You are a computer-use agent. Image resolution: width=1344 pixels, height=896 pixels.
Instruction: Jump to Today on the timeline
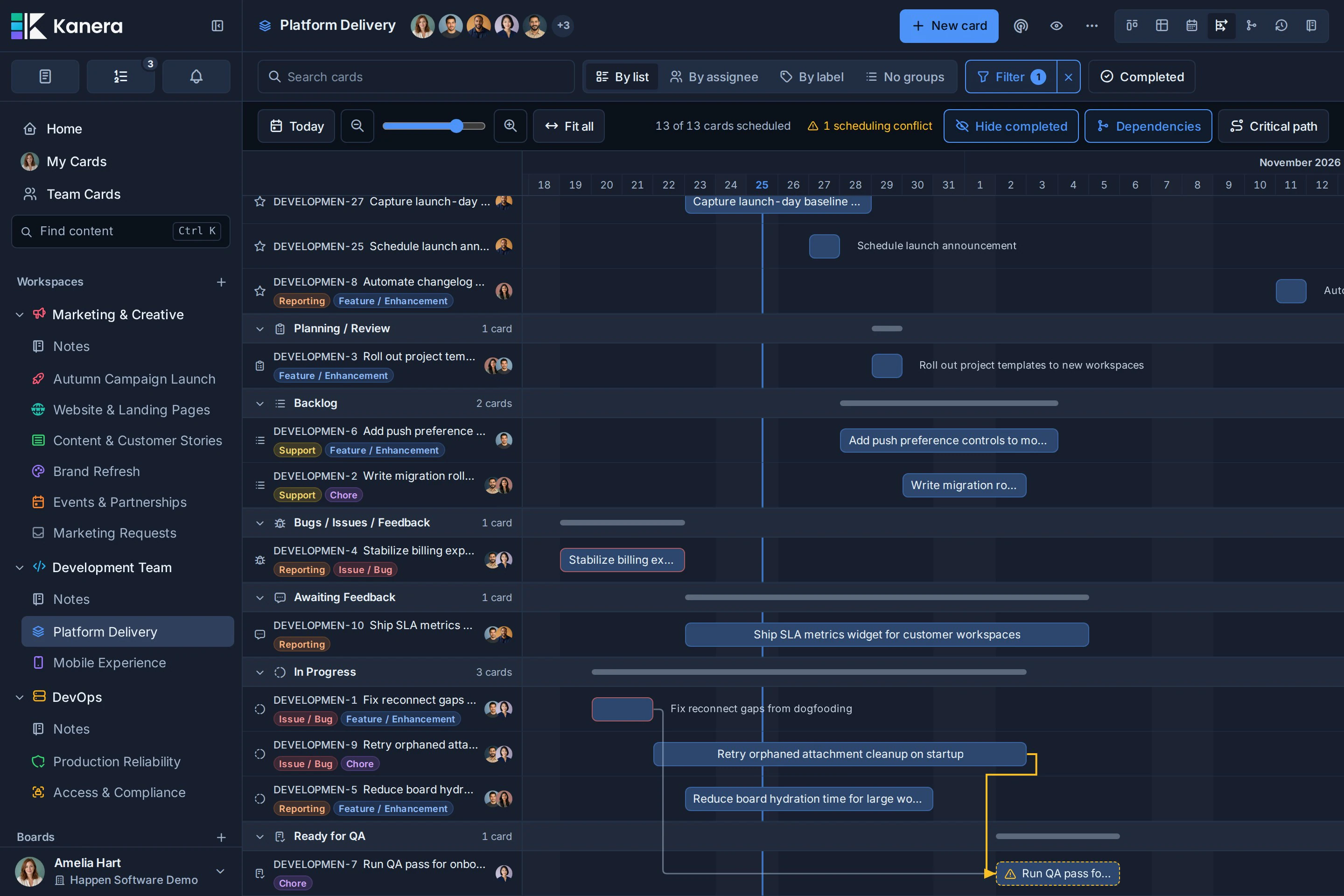click(297, 126)
